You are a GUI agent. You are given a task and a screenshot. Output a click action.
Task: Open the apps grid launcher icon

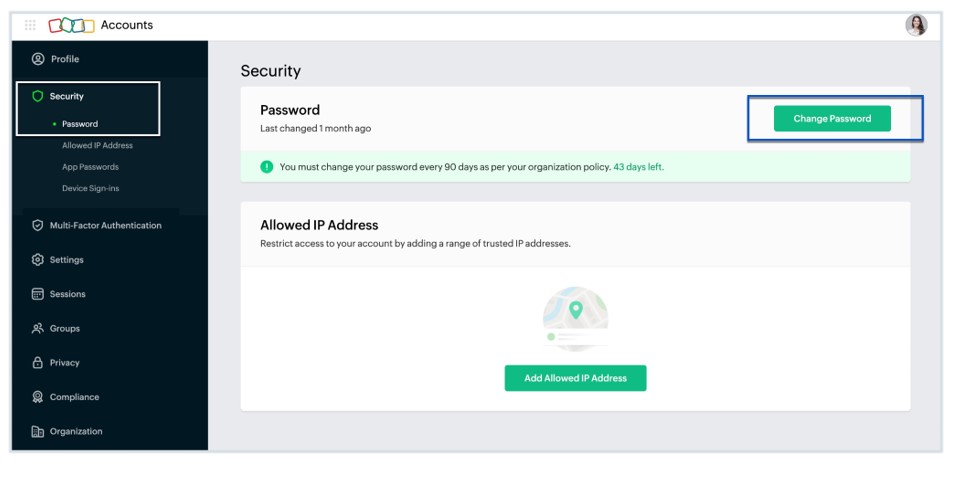pyautogui.click(x=30, y=25)
